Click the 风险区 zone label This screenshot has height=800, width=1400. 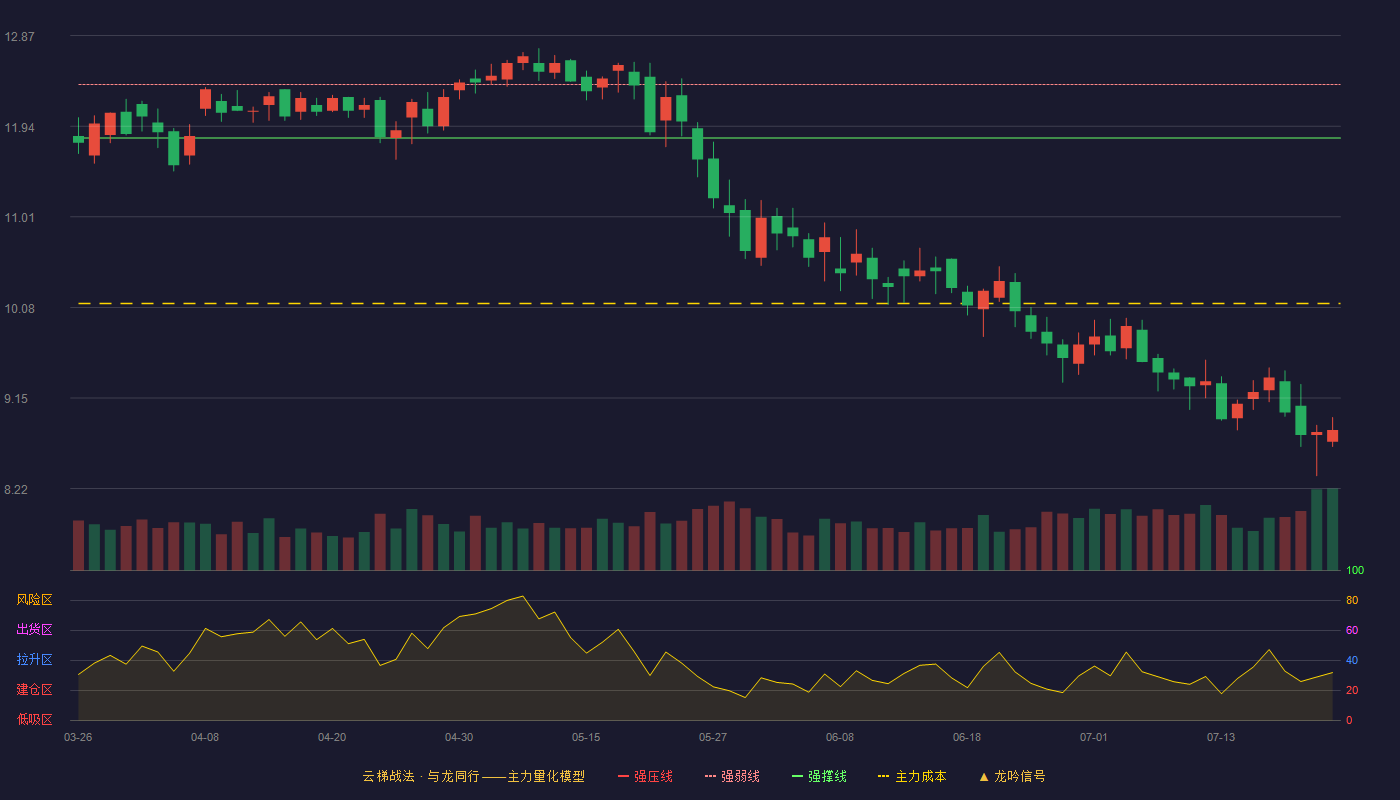coord(34,600)
